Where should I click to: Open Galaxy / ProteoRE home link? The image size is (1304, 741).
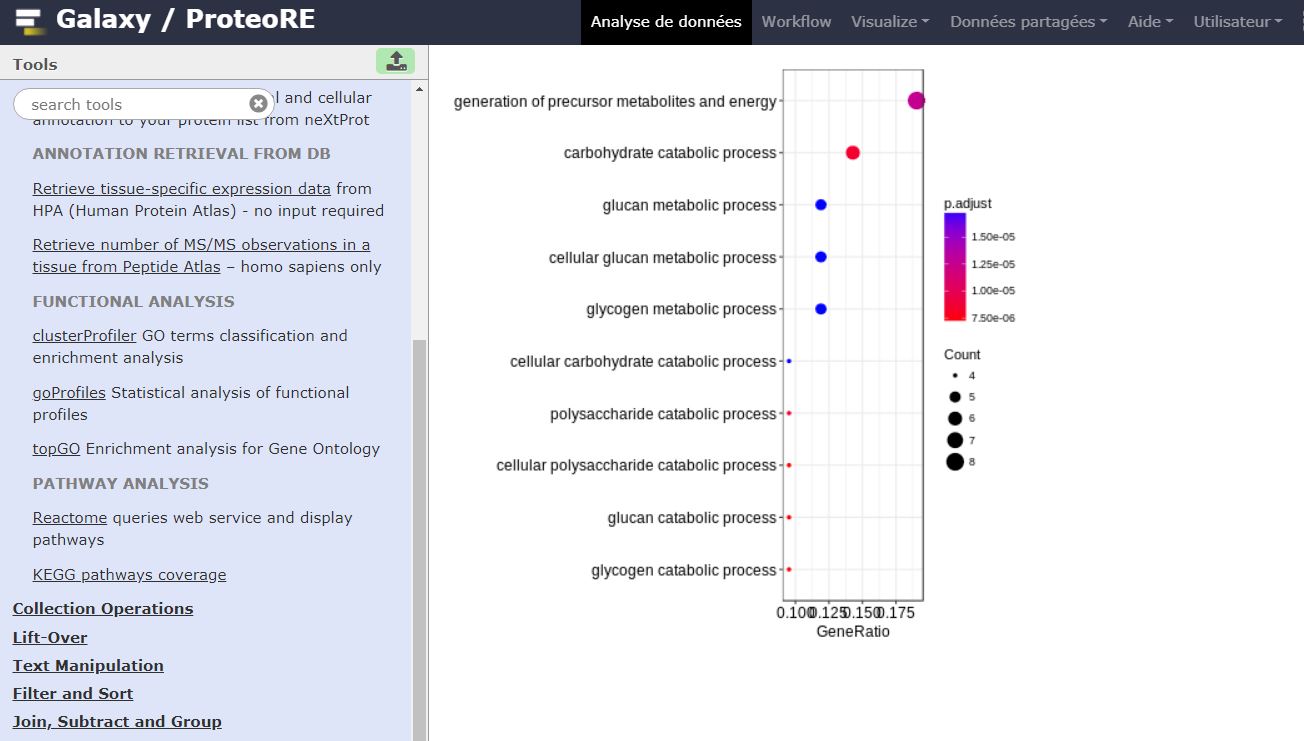point(185,19)
